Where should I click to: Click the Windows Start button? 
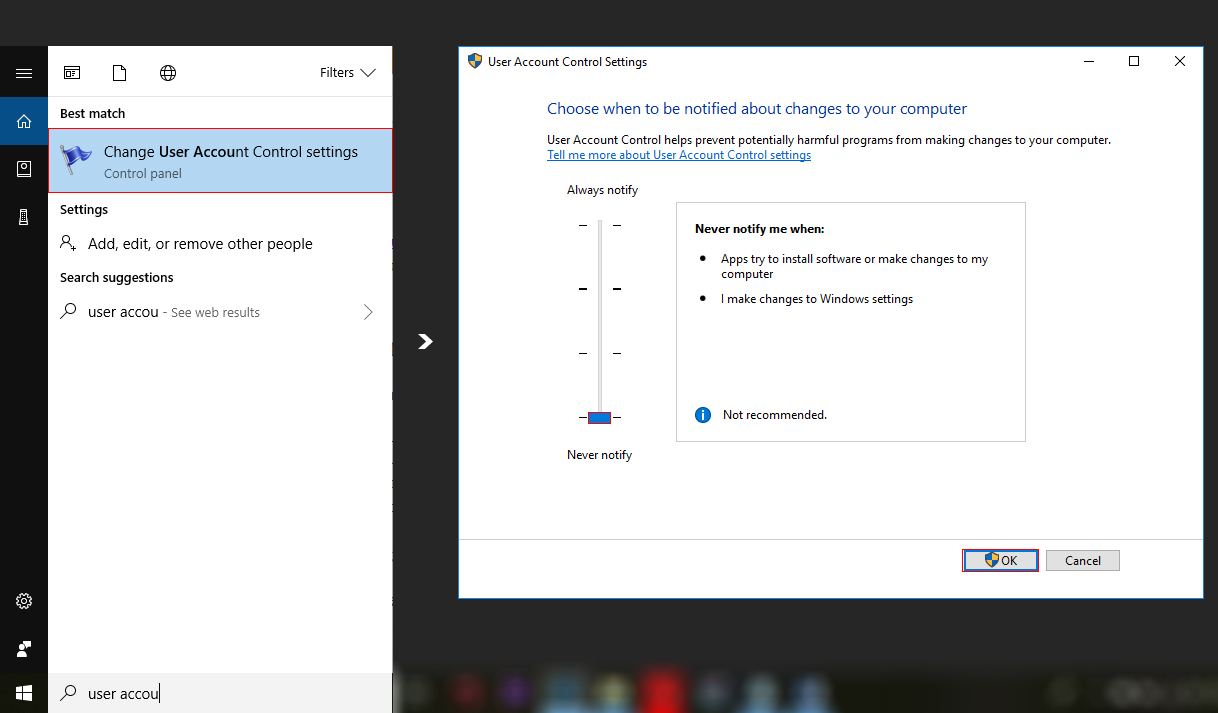point(24,692)
